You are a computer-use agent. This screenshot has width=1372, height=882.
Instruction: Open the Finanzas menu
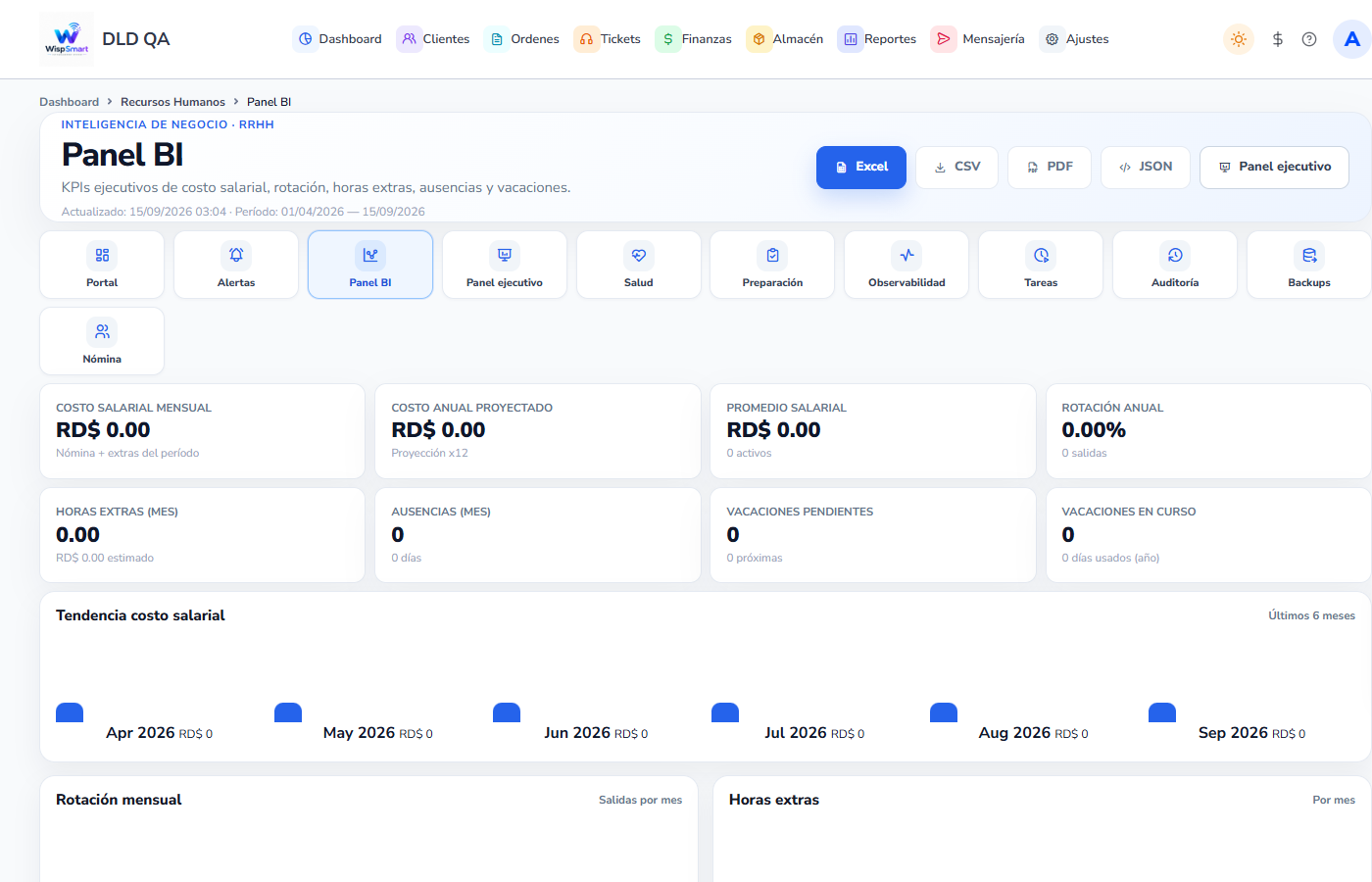(x=694, y=39)
